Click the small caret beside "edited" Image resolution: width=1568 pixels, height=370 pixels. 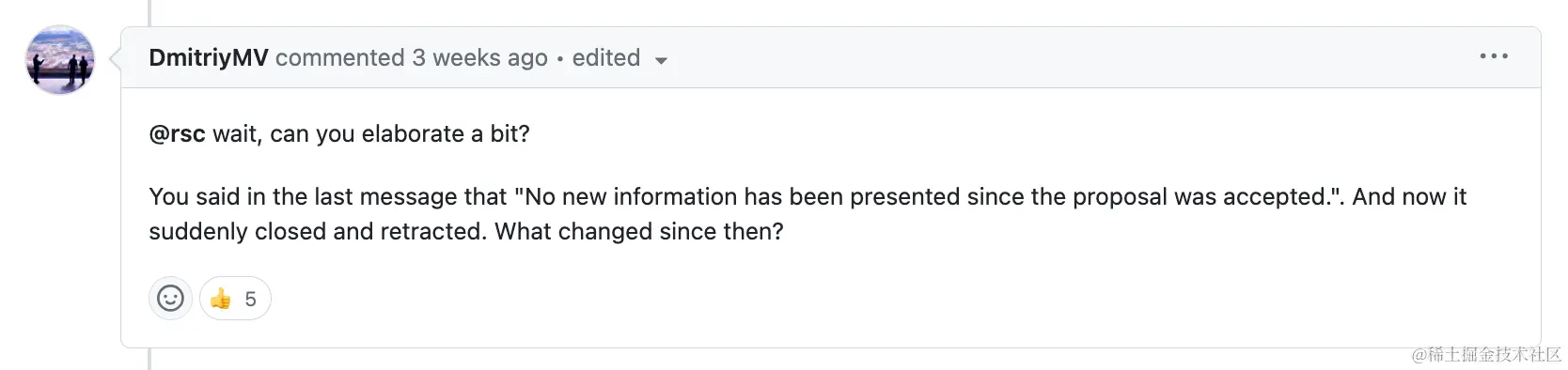coord(661,60)
